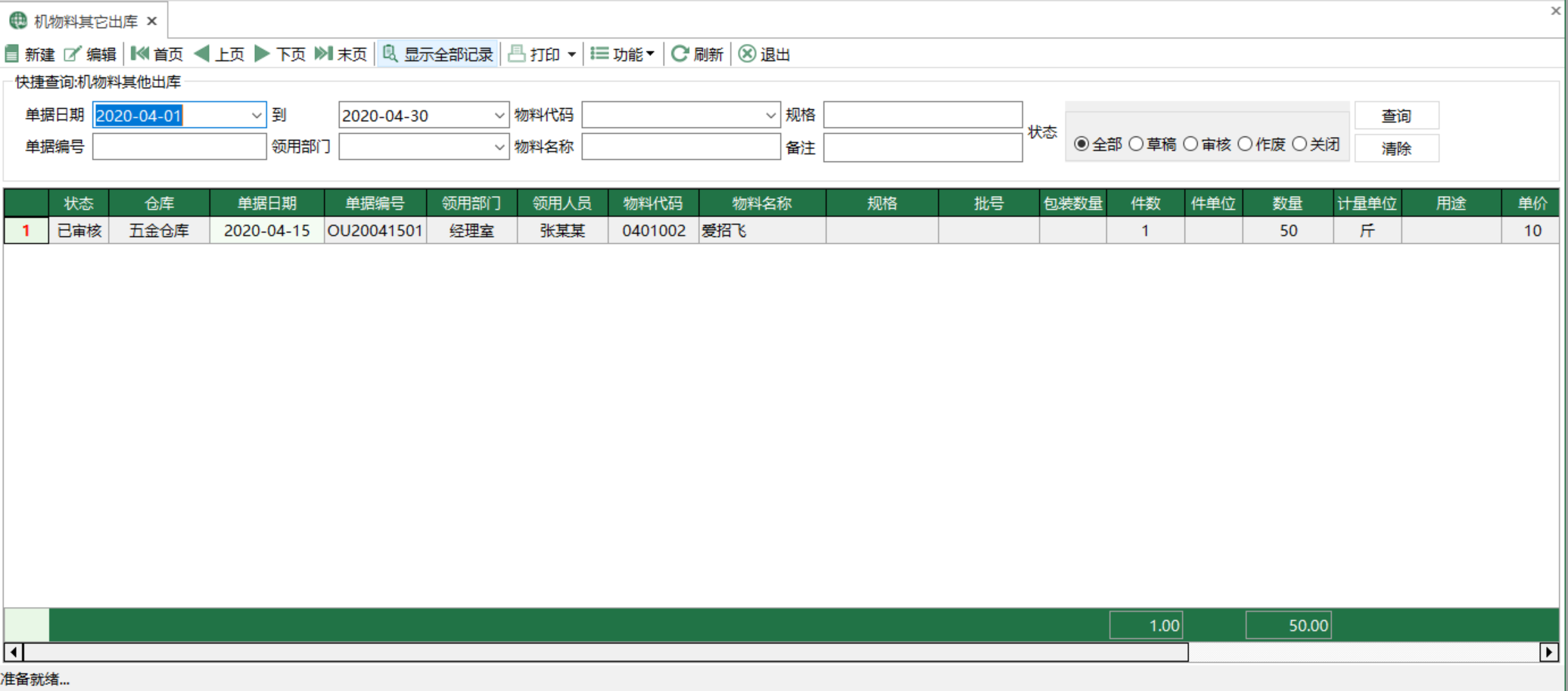This screenshot has width=1568, height=691.
Task: Open the 打印 dropdown arrow
Action: tap(571, 54)
